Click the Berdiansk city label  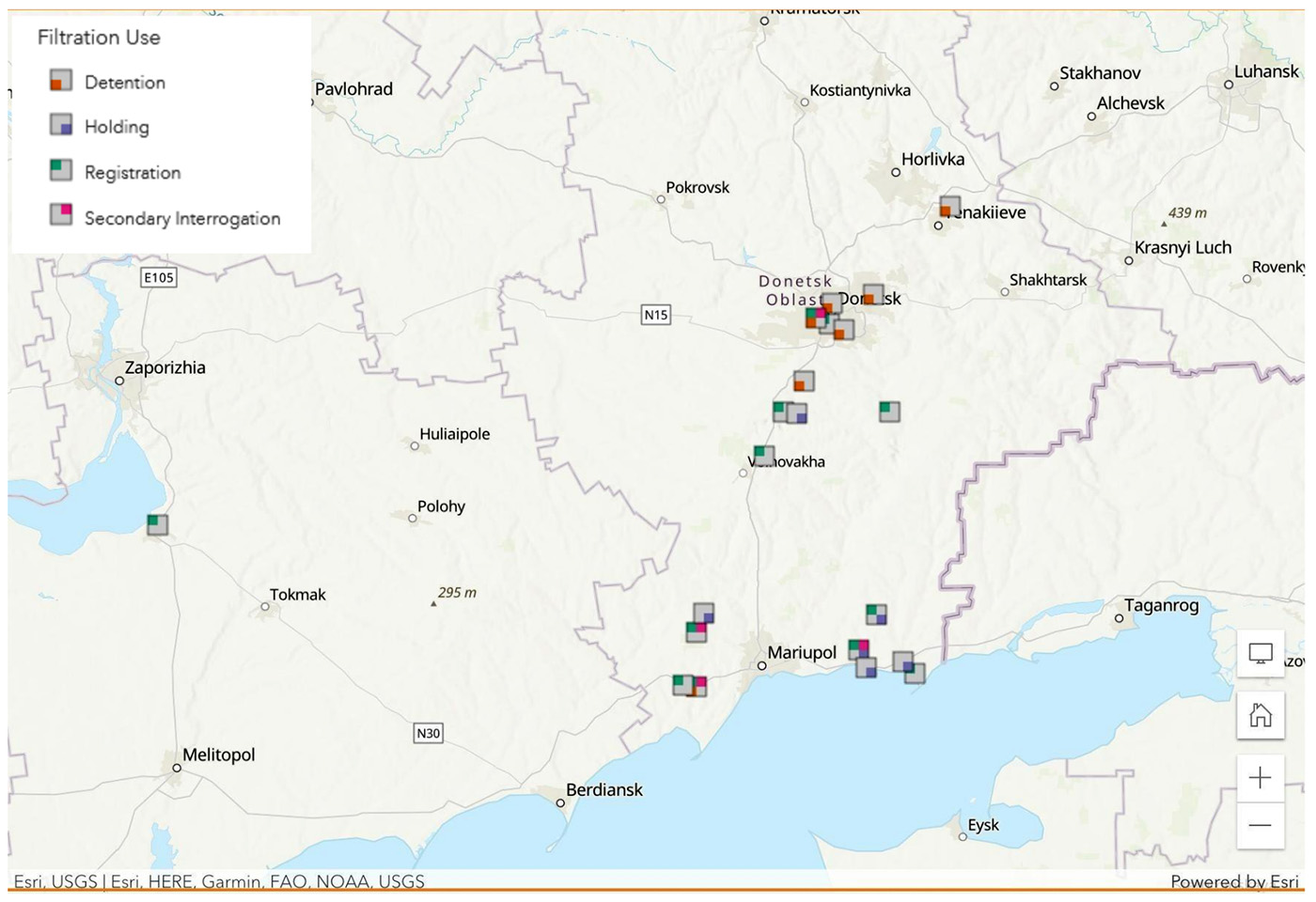pos(603,790)
